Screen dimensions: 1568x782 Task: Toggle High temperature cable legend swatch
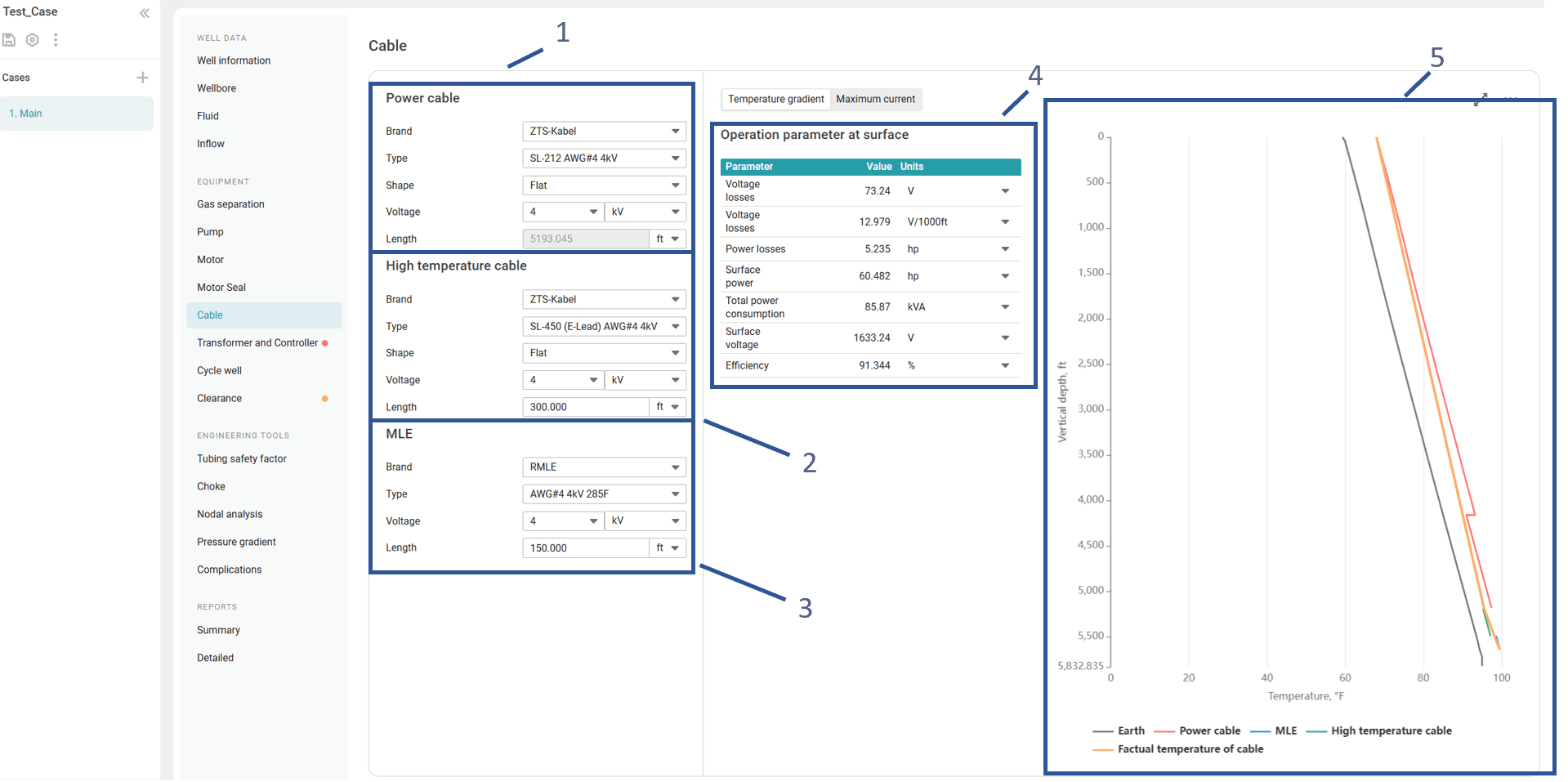coord(1316,731)
